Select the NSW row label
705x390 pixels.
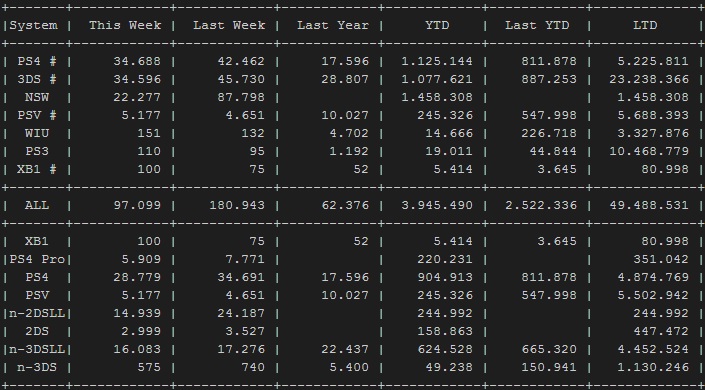coord(37,97)
